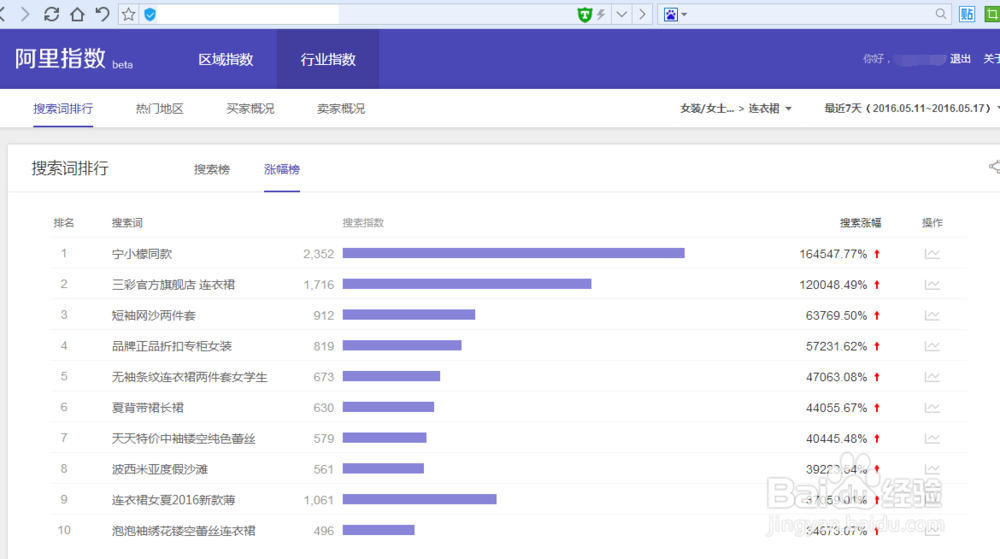Open trend chart for 夏背带裙长裙
The width and height of the screenshot is (1000, 559).
[932, 407]
